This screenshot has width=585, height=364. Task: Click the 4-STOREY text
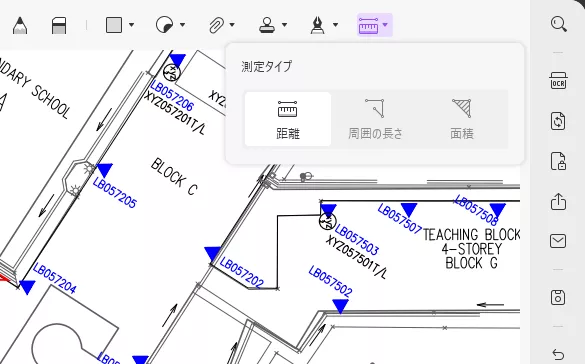472,249
